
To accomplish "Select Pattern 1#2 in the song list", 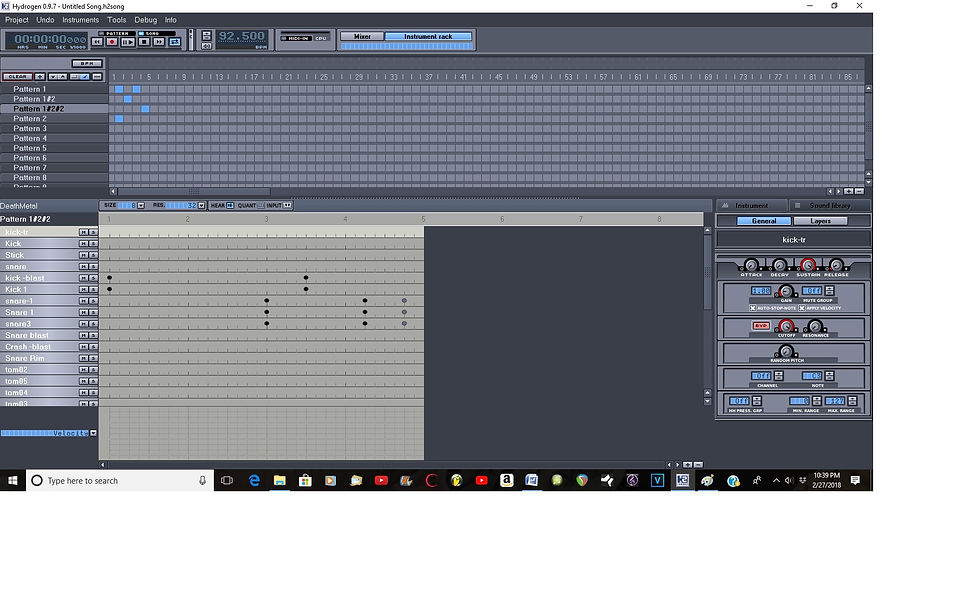I will (54, 99).
